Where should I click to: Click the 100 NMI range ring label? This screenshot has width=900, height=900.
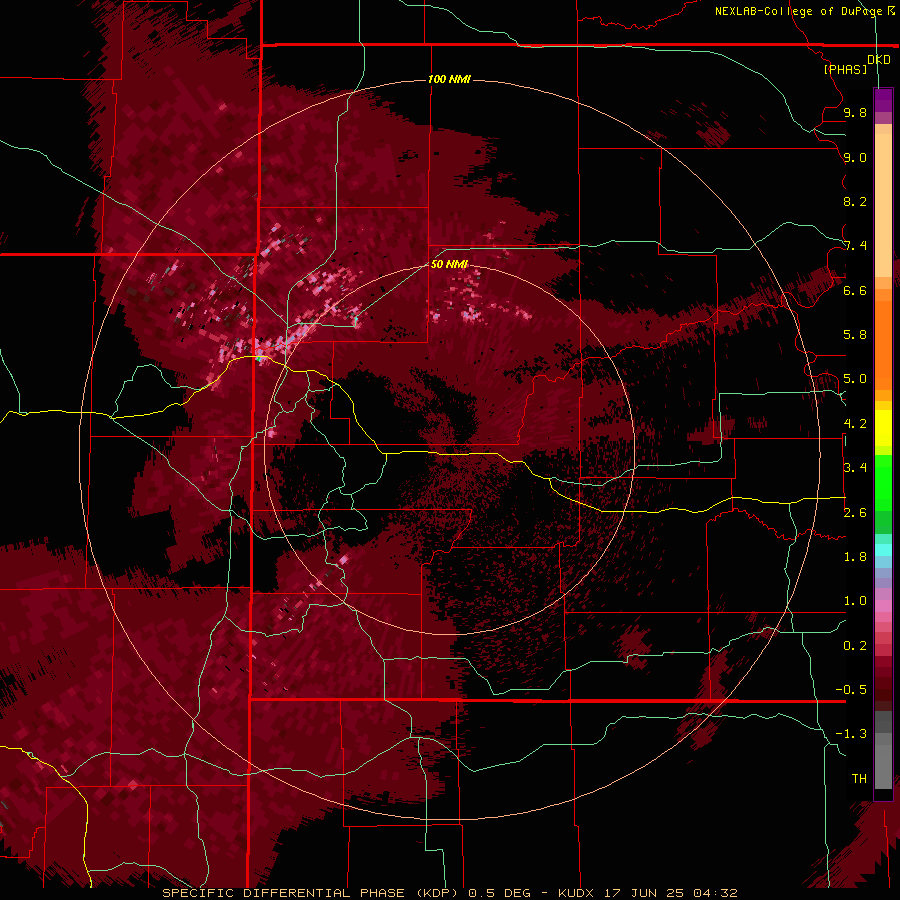449,79
